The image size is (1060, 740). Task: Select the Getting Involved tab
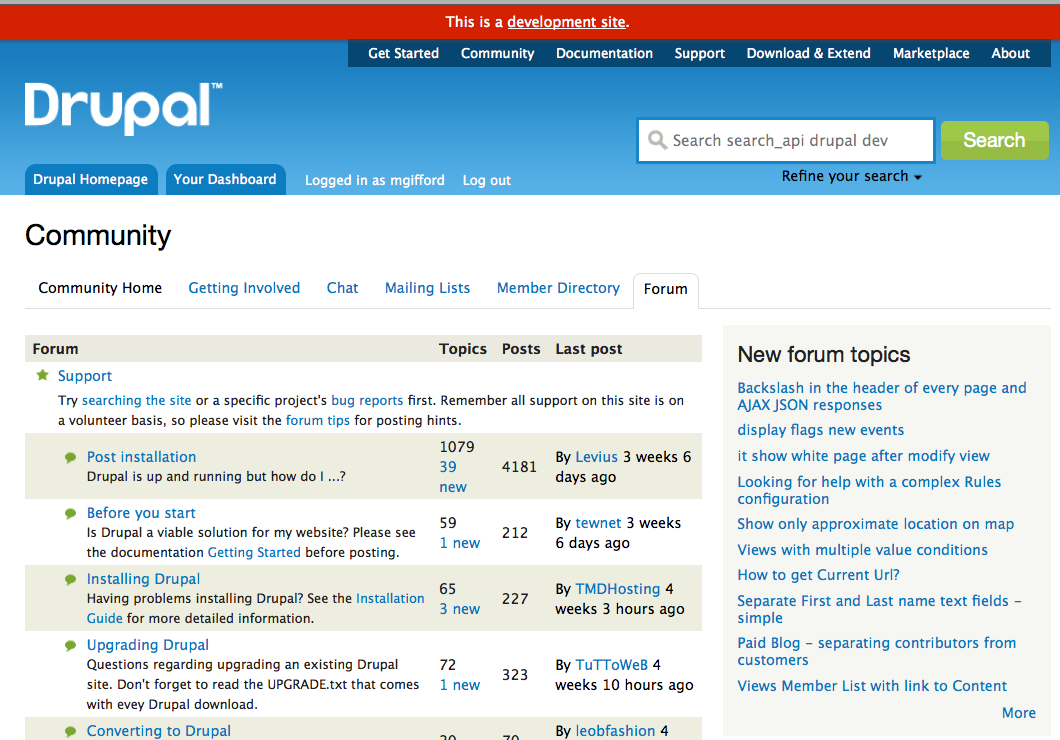point(244,288)
